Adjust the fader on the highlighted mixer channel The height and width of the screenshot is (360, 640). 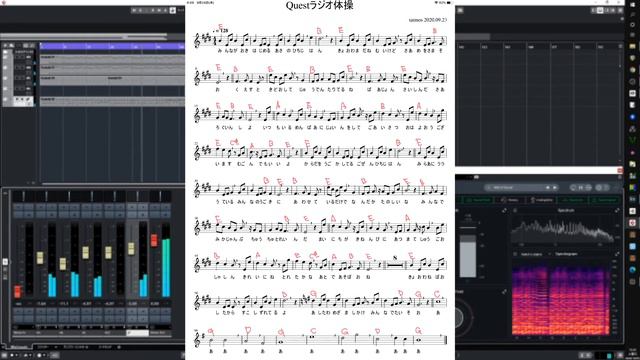pos(131,249)
